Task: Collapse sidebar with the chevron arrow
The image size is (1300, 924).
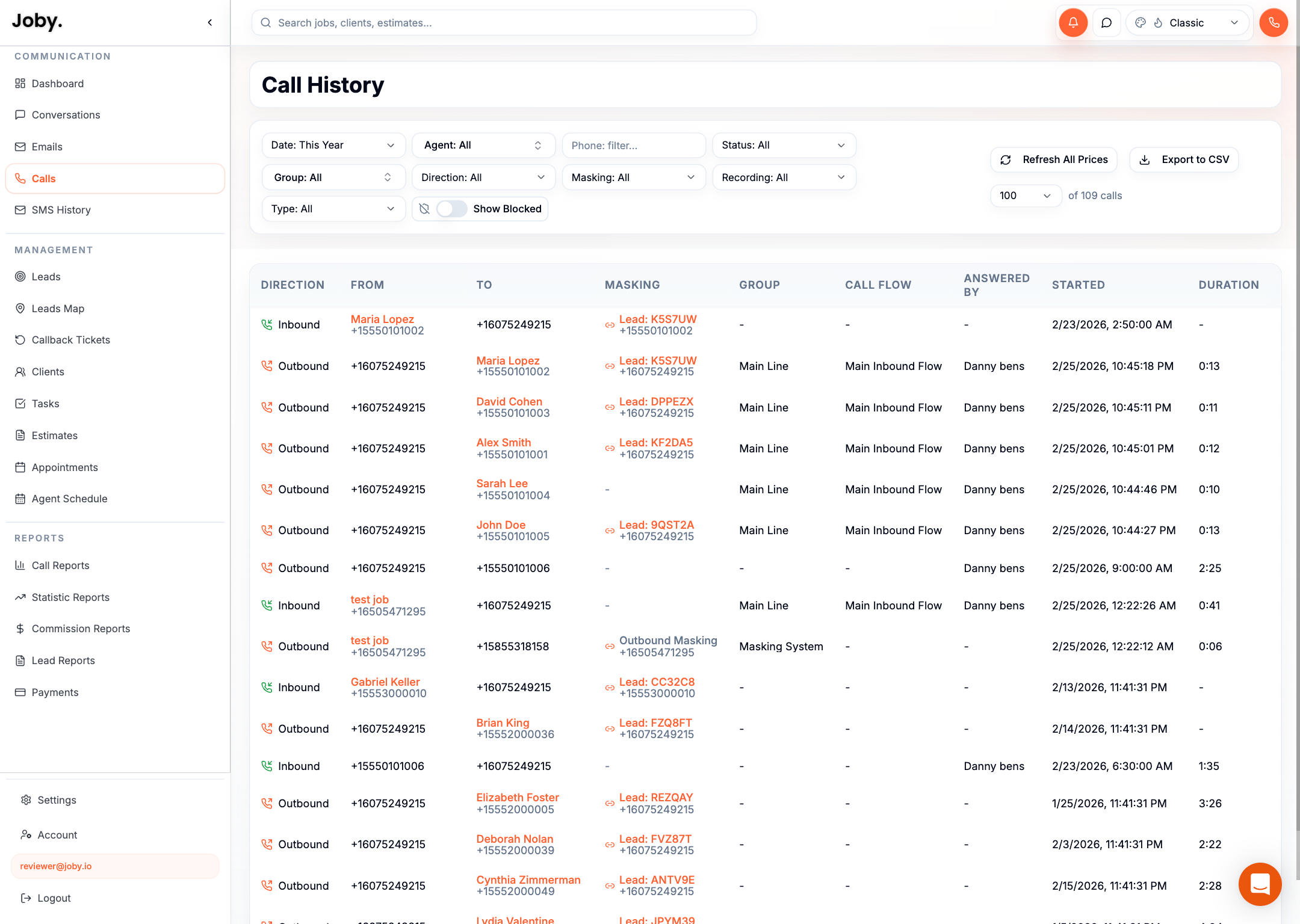Action: pos(210,23)
